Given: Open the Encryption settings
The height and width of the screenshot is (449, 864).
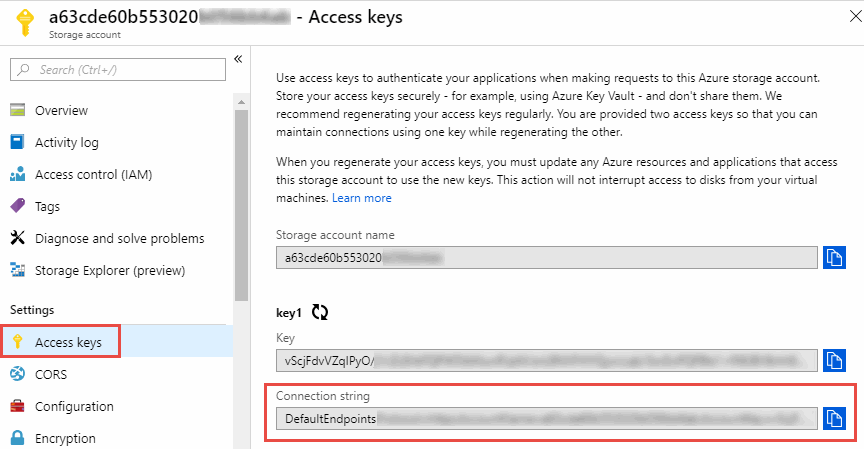Looking at the screenshot, I should pos(65,438).
